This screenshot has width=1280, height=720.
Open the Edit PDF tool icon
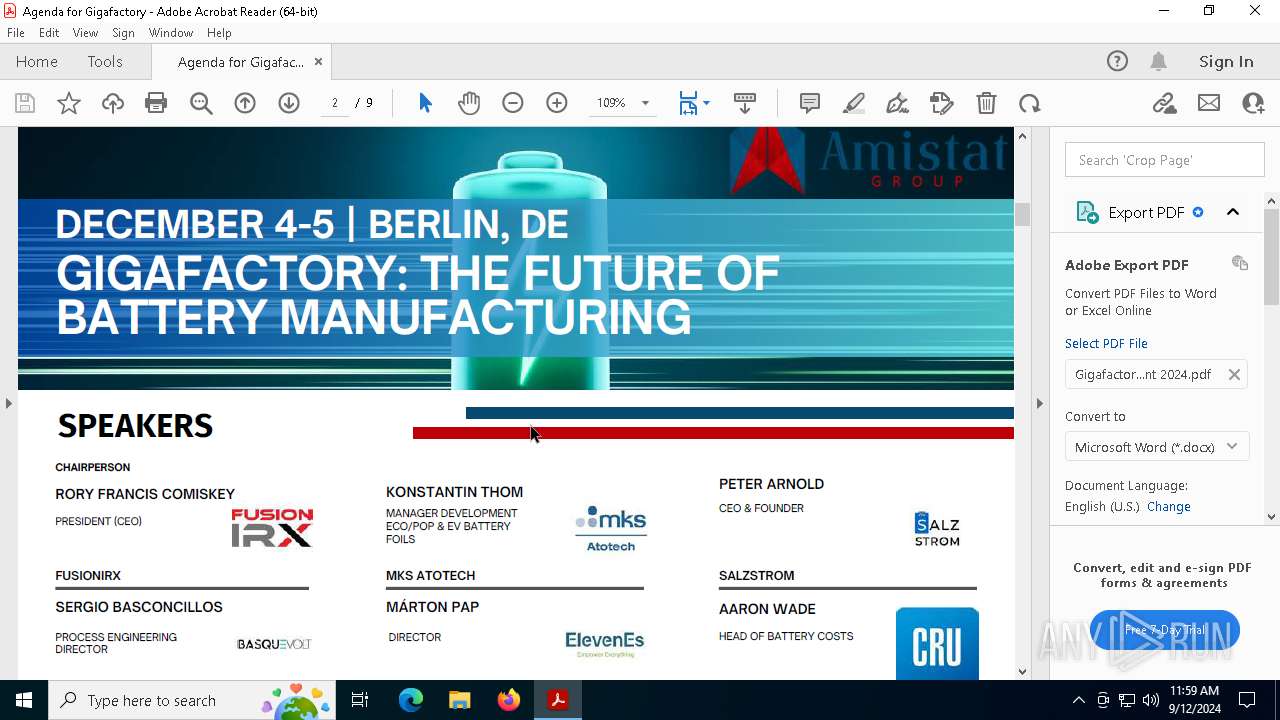pyautogui.click(x=942, y=103)
